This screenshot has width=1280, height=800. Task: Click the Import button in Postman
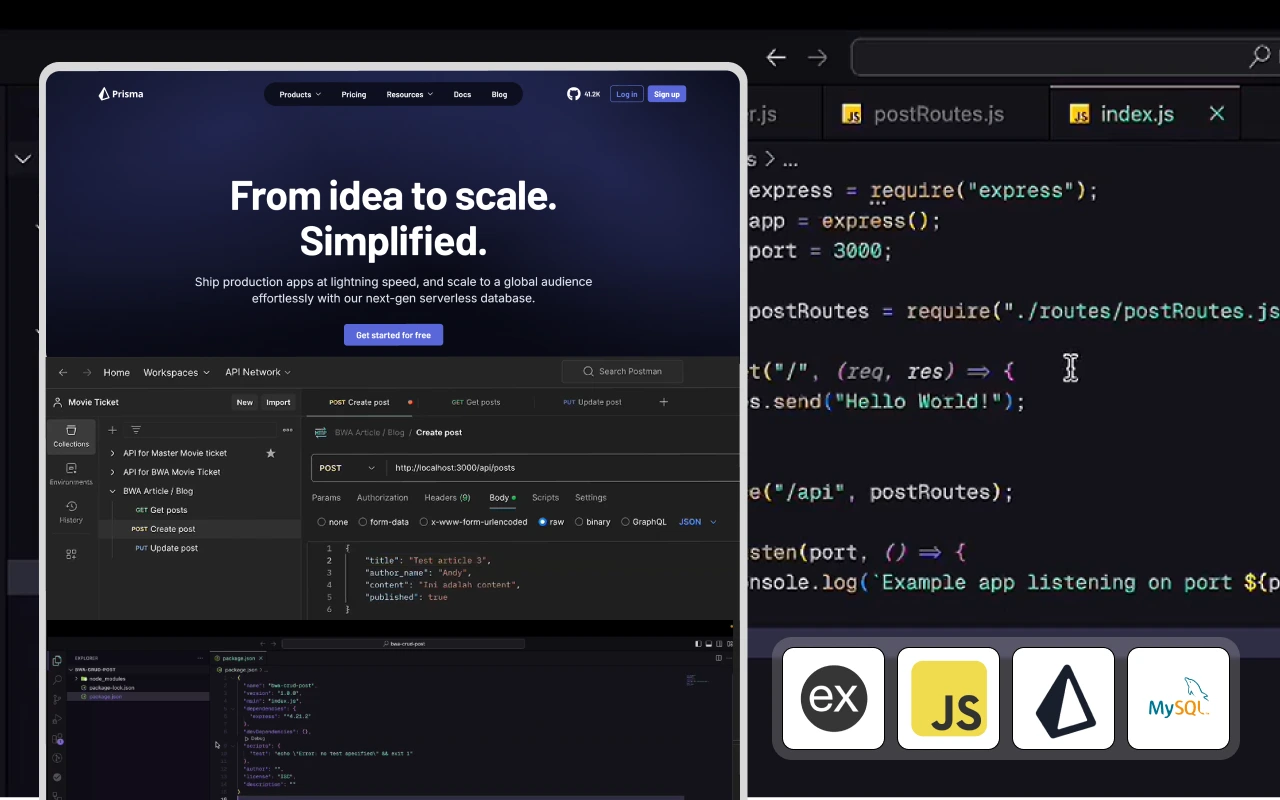click(x=278, y=402)
